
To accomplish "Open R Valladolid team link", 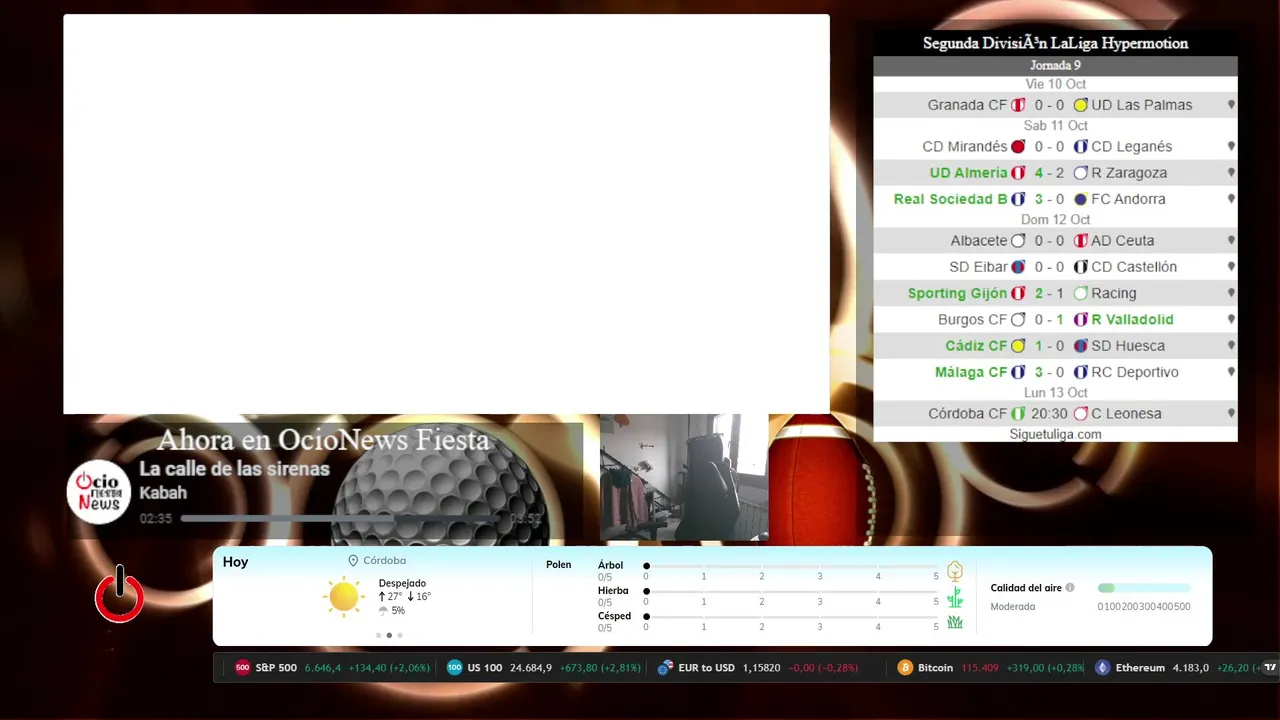I will tap(1132, 320).
